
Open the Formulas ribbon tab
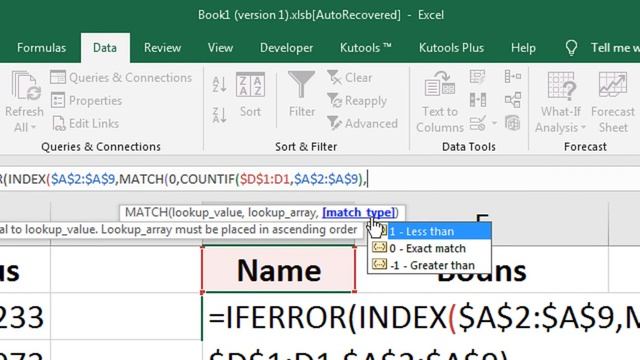pos(41,48)
